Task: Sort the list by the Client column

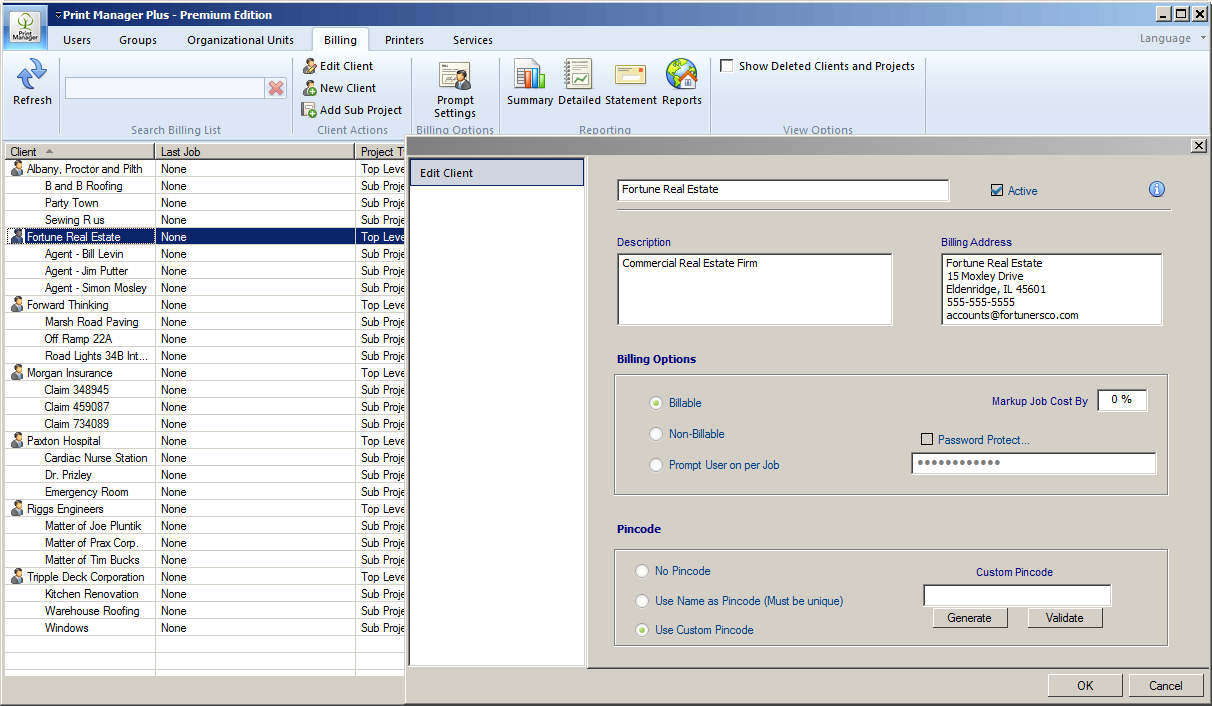Action: tap(80, 151)
